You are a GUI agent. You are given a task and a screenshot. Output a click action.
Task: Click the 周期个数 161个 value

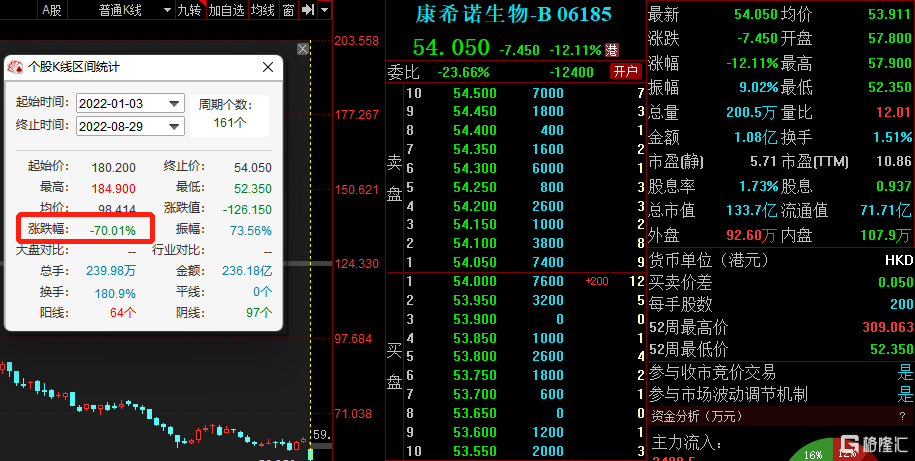click(230, 123)
